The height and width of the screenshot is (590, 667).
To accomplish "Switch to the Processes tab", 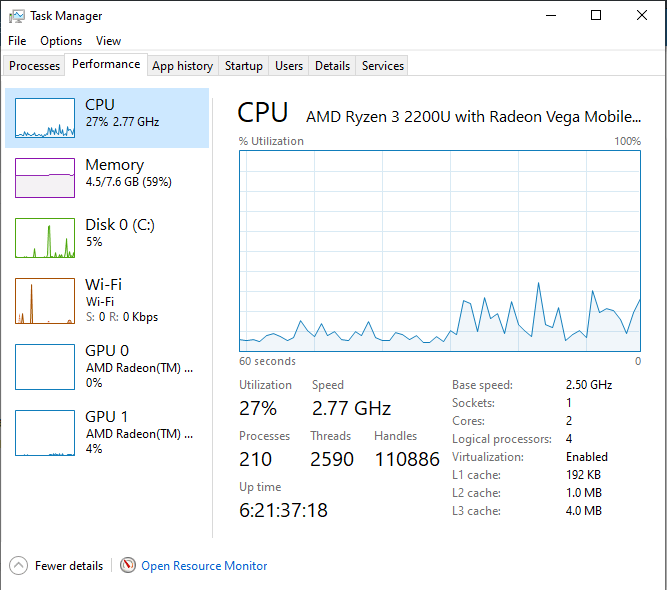I will (x=35, y=66).
